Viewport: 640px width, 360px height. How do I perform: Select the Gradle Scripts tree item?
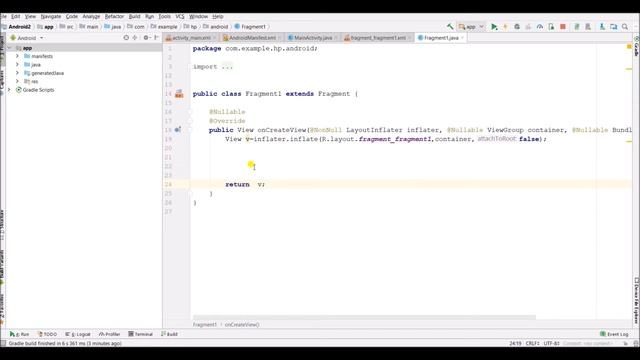pyautogui.click(x=38, y=90)
